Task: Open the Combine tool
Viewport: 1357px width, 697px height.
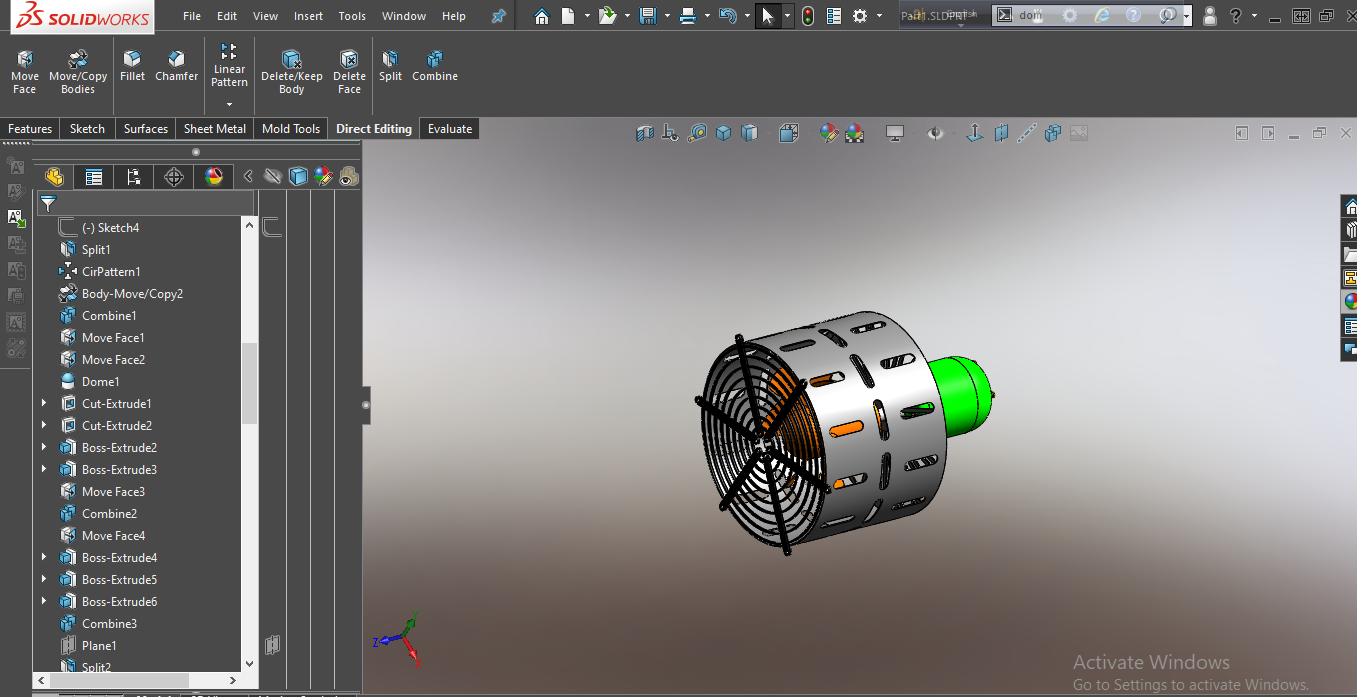Action: (x=435, y=66)
